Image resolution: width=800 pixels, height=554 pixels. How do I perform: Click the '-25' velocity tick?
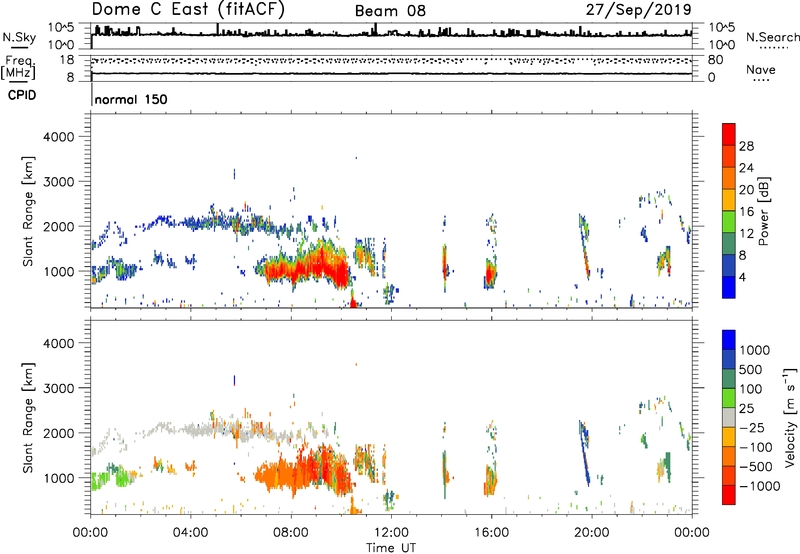752,427
